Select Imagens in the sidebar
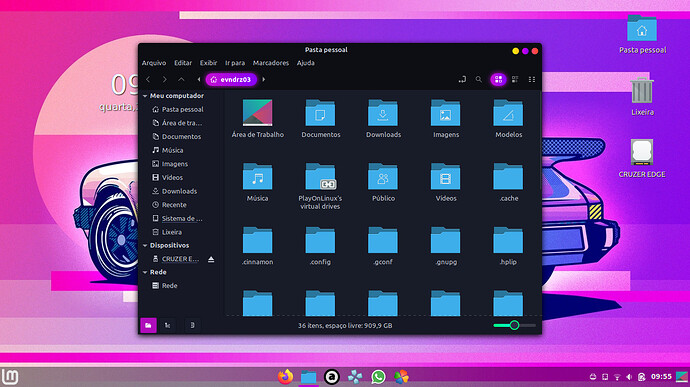 coord(170,164)
